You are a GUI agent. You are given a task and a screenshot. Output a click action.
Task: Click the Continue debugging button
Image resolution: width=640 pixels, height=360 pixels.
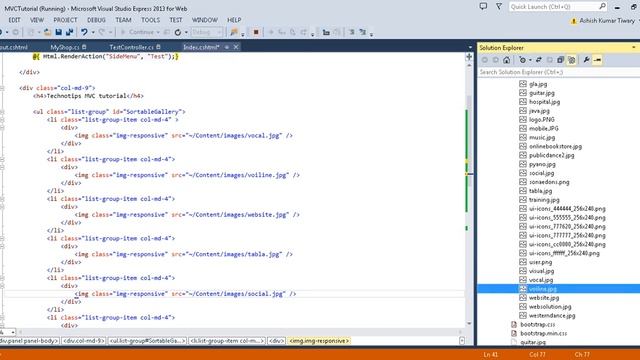[x=138, y=32]
